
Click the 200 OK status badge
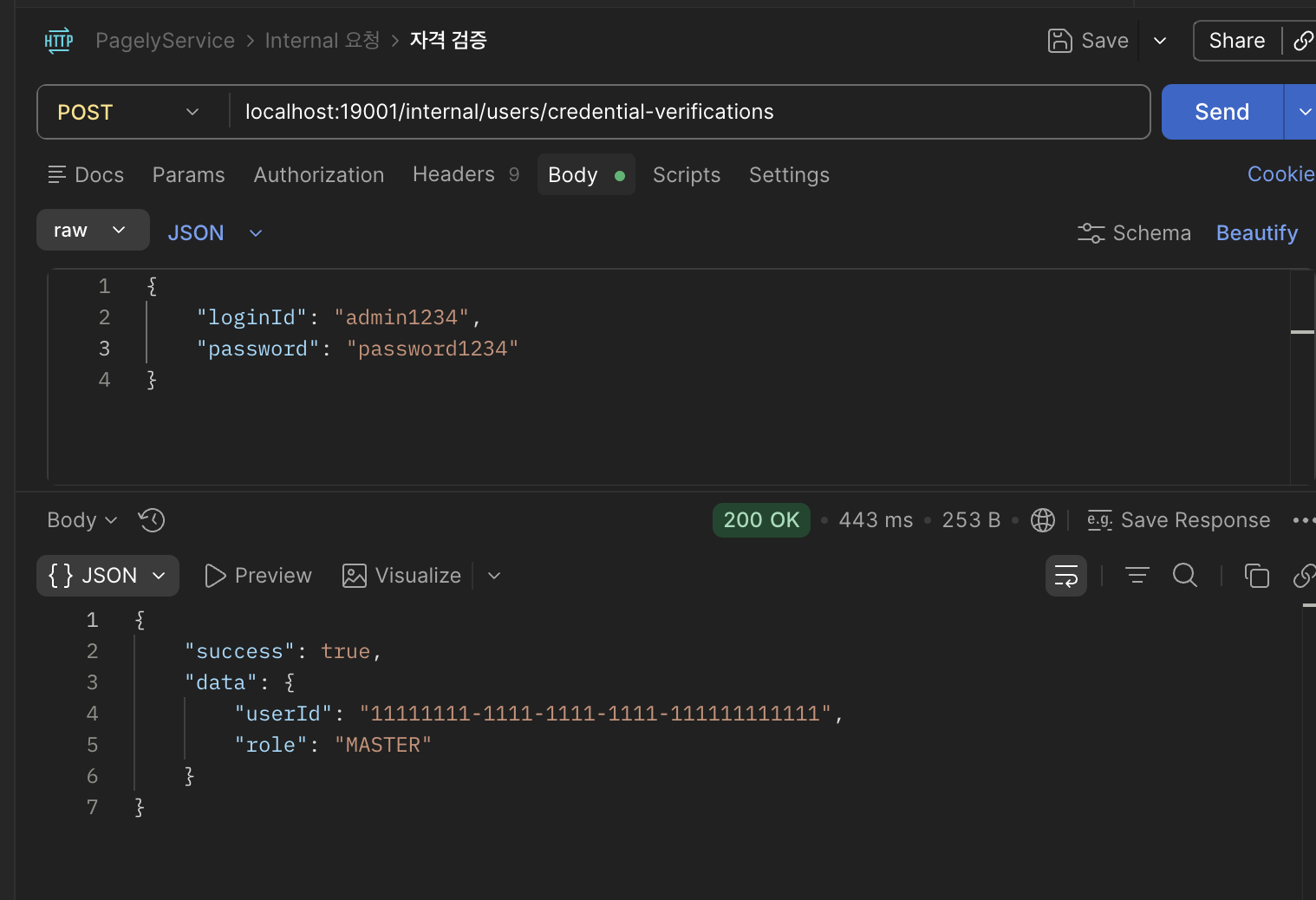coord(761,520)
